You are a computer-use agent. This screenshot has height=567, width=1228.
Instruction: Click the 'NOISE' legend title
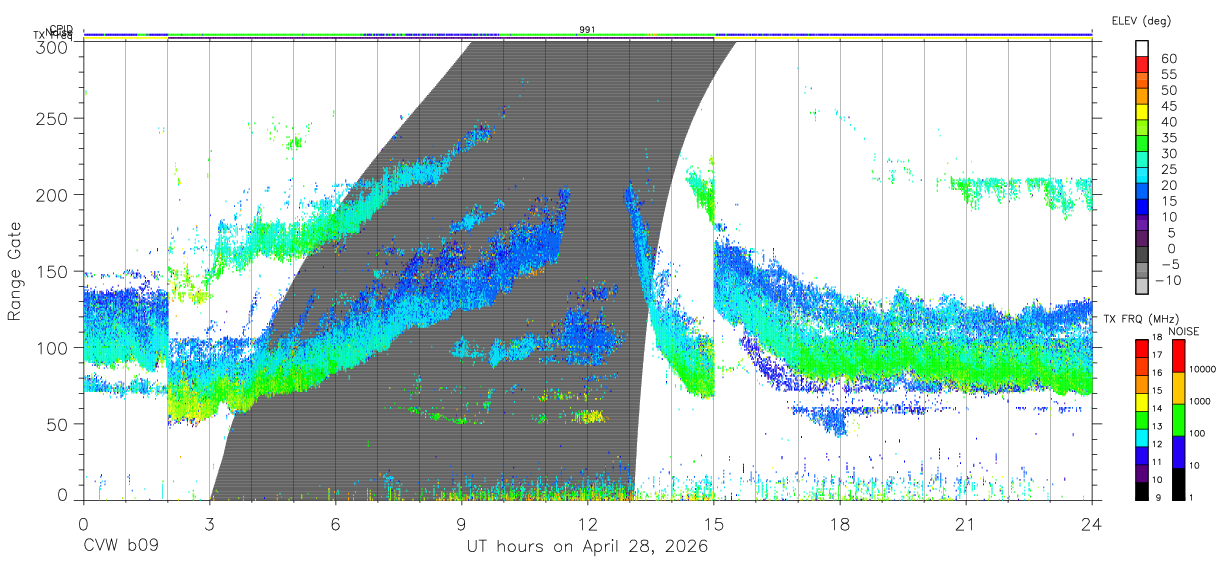pyautogui.click(x=1185, y=330)
